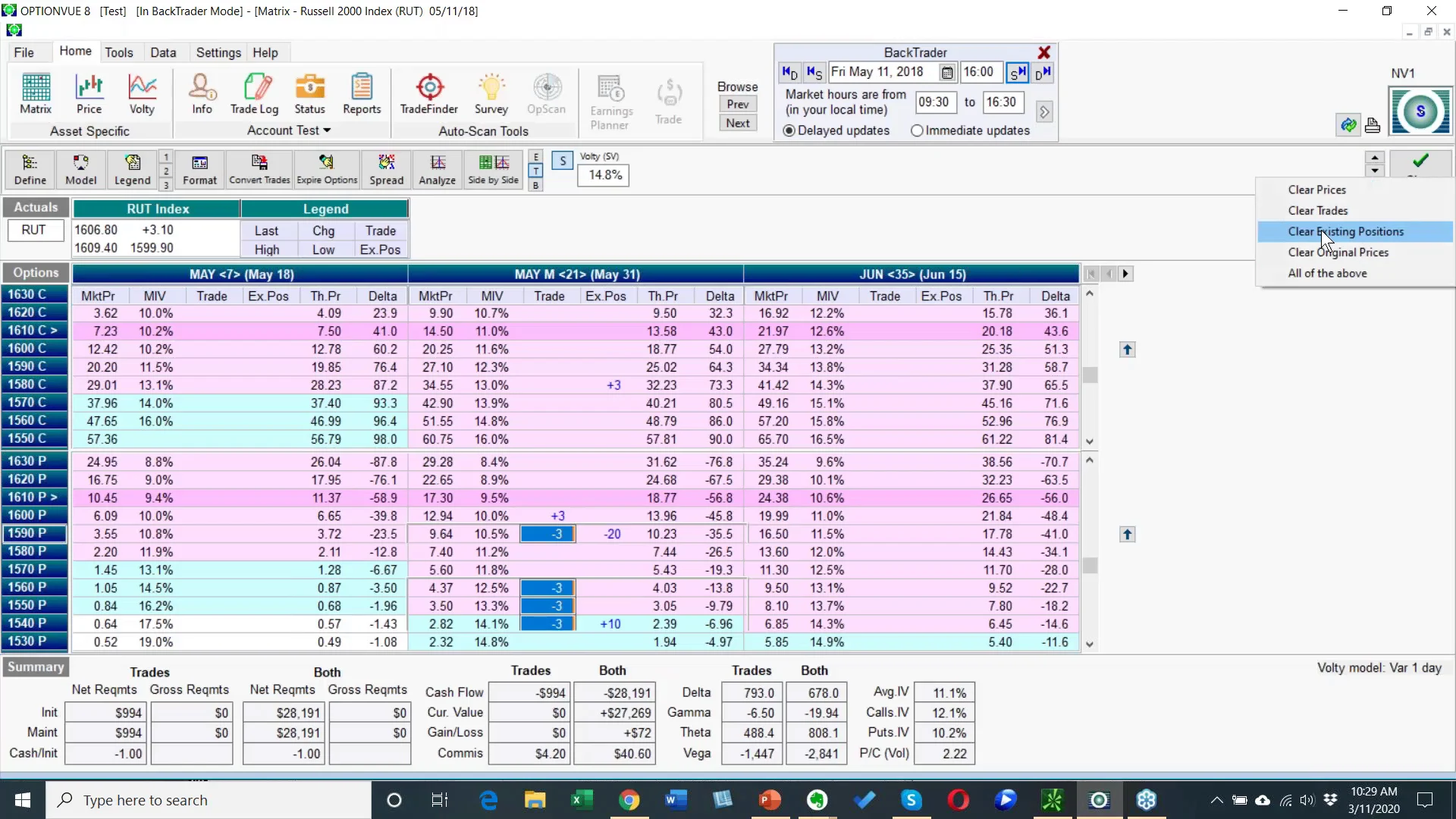Open account Info icon
The image size is (1456, 819).
tap(202, 94)
